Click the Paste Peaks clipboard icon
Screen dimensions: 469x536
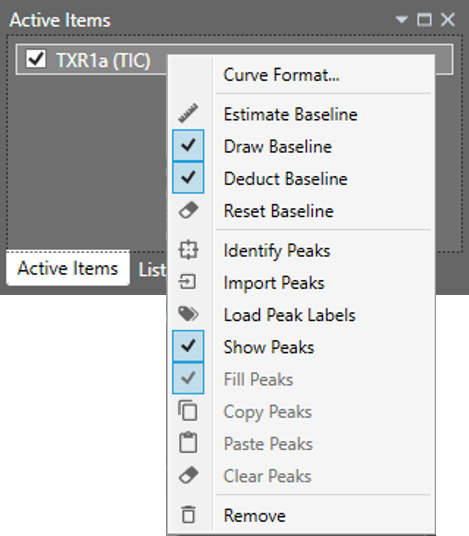(x=188, y=443)
